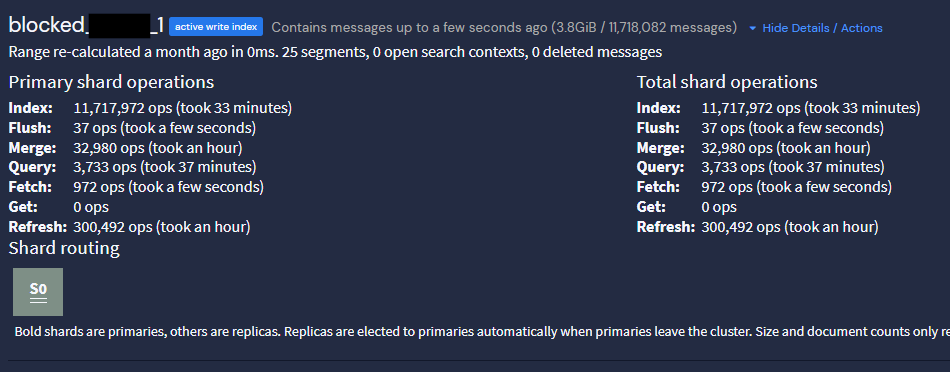Click Primary shard Query 3,733 ops text
950x372 pixels.
point(165,167)
